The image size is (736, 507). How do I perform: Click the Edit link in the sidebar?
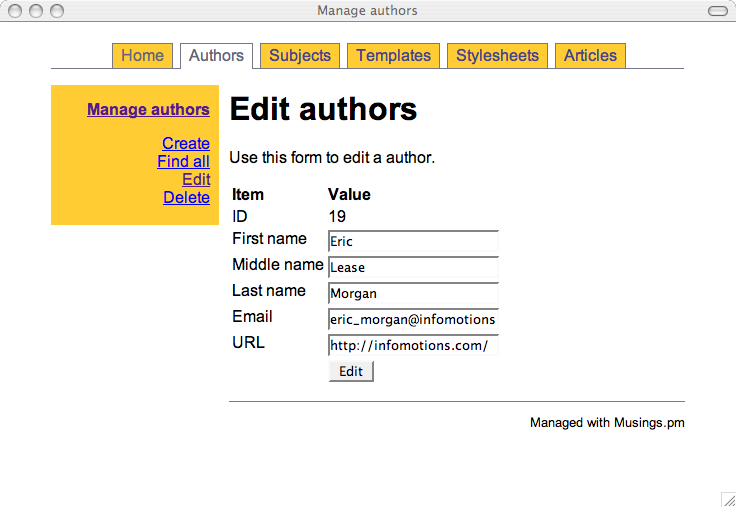tap(196, 180)
